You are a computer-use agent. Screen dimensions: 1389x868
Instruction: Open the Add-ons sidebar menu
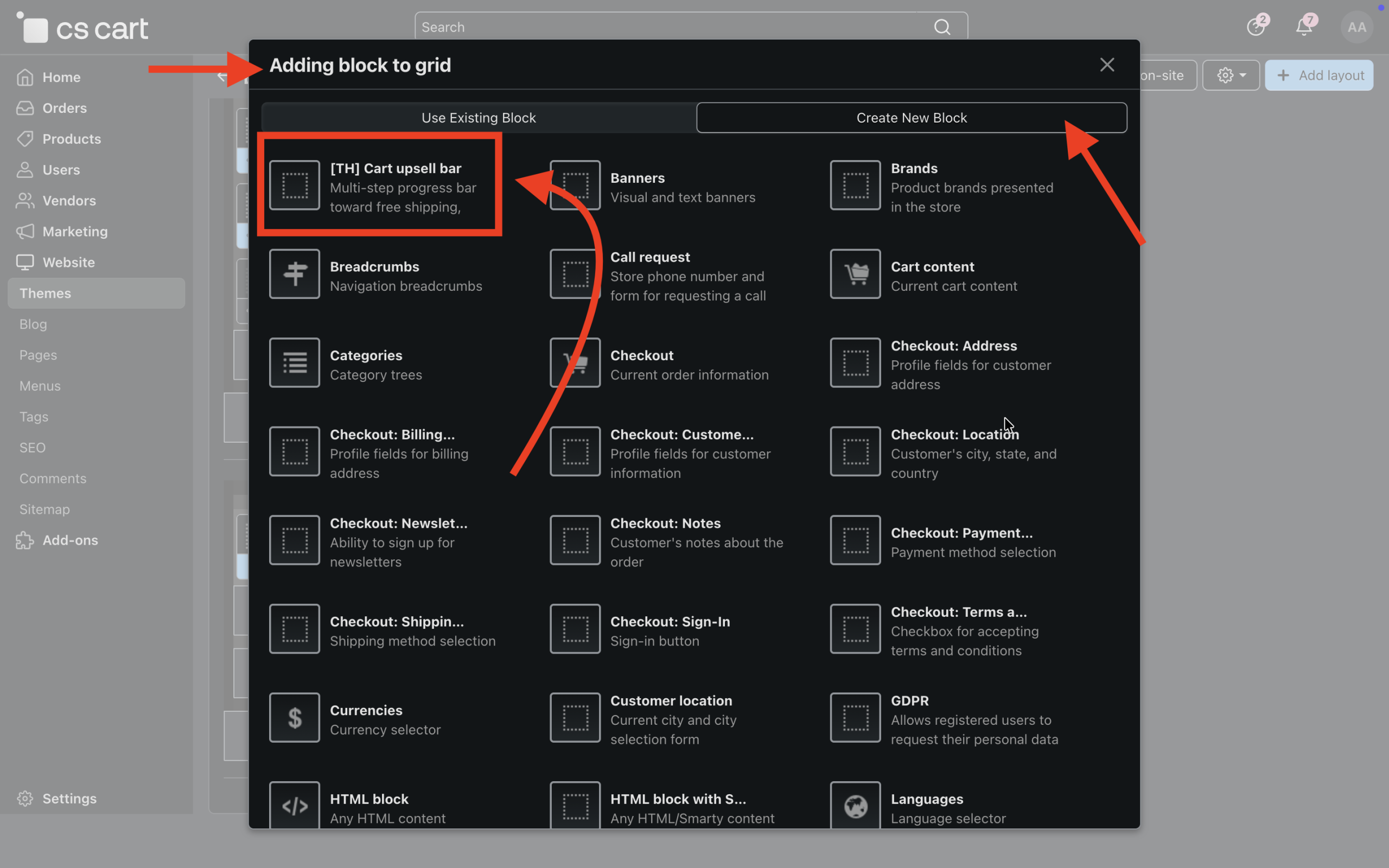[70, 540]
